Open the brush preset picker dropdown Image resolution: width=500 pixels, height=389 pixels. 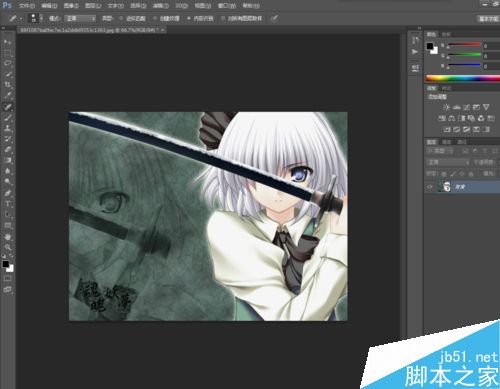(x=36, y=18)
